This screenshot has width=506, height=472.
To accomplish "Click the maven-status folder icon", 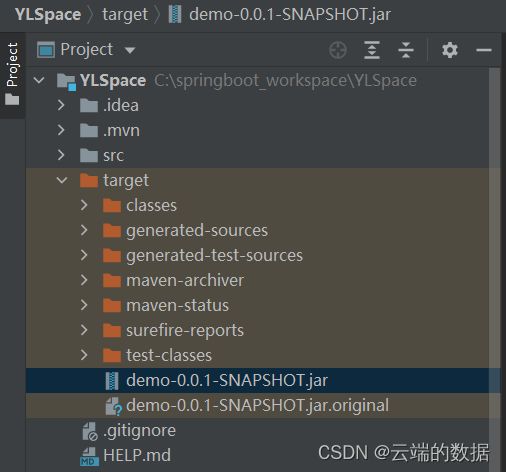I will click(x=112, y=305).
